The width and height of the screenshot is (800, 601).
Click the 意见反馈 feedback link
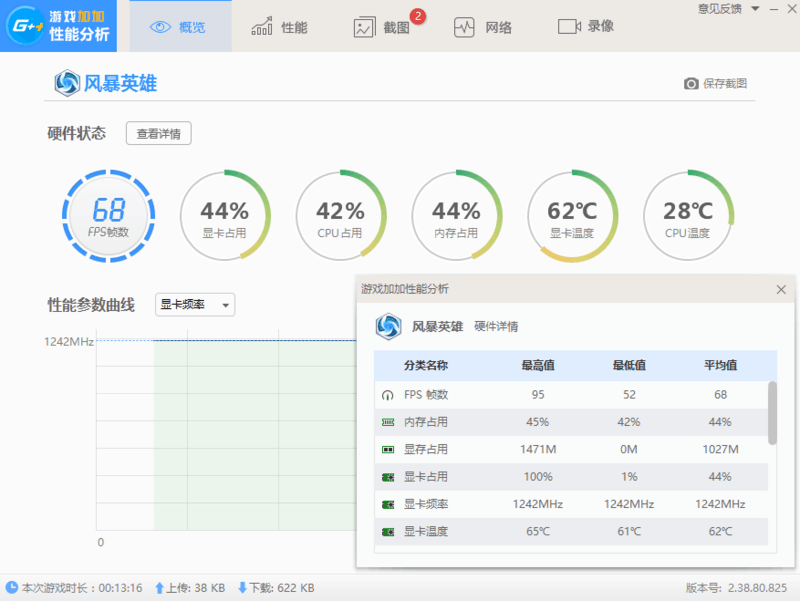tap(720, 9)
